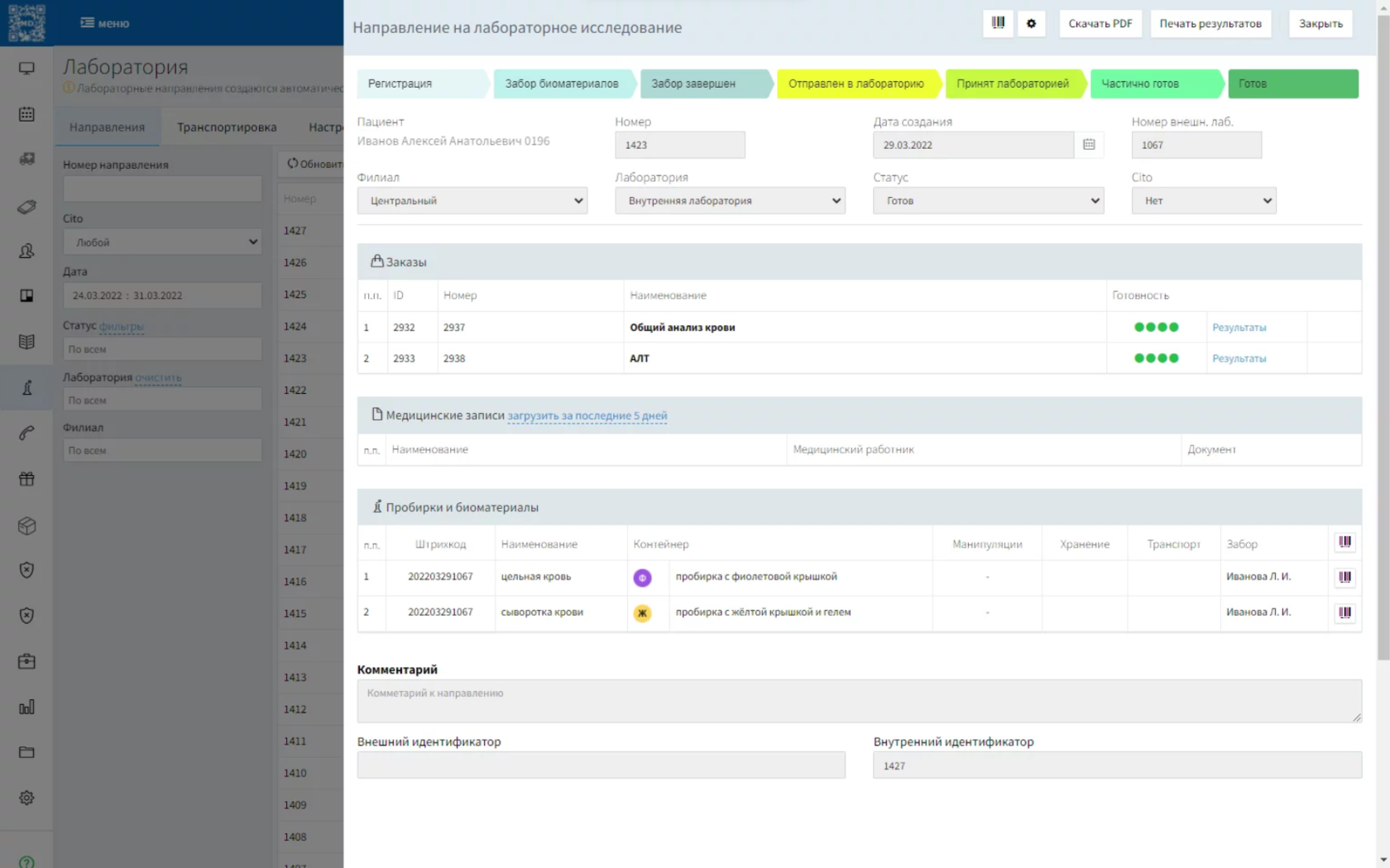
Task: Open Результаты link for АЛТ
Action: click(x=1239, y=358)
